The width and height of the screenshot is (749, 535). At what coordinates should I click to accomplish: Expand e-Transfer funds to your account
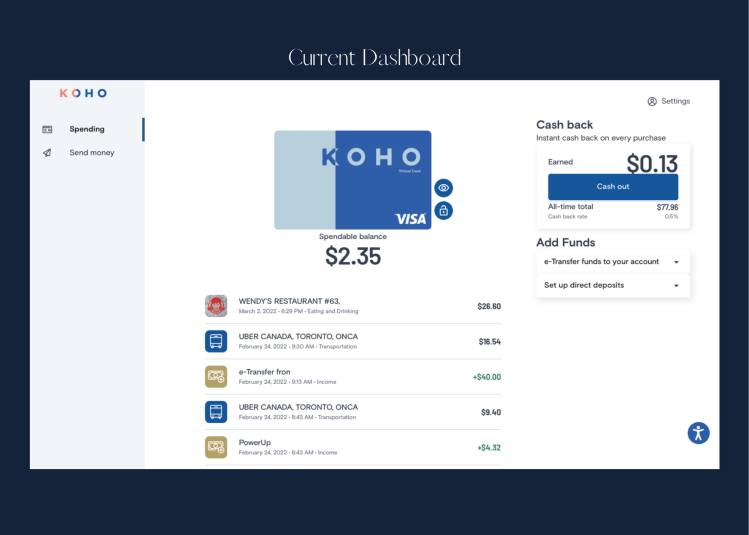pyautogui.click(x=612, y=262)
